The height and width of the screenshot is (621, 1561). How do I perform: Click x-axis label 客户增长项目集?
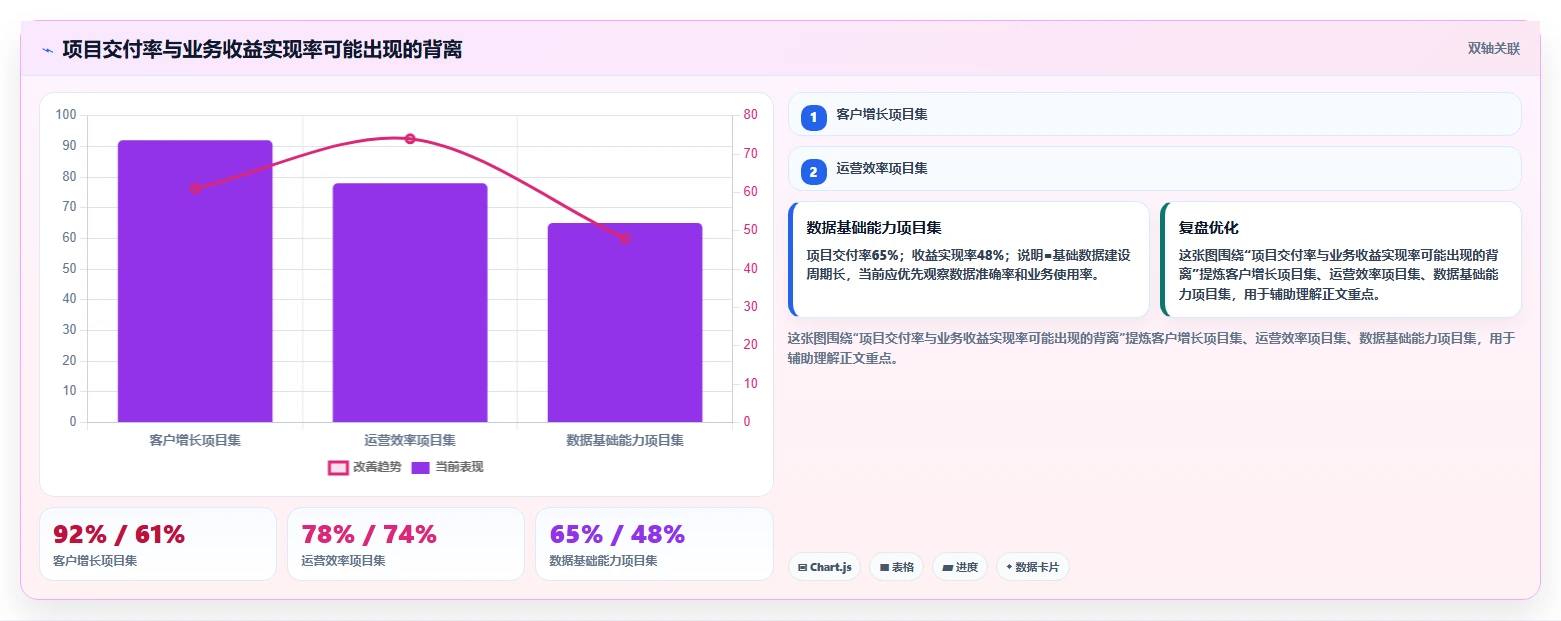pos(195,440)
